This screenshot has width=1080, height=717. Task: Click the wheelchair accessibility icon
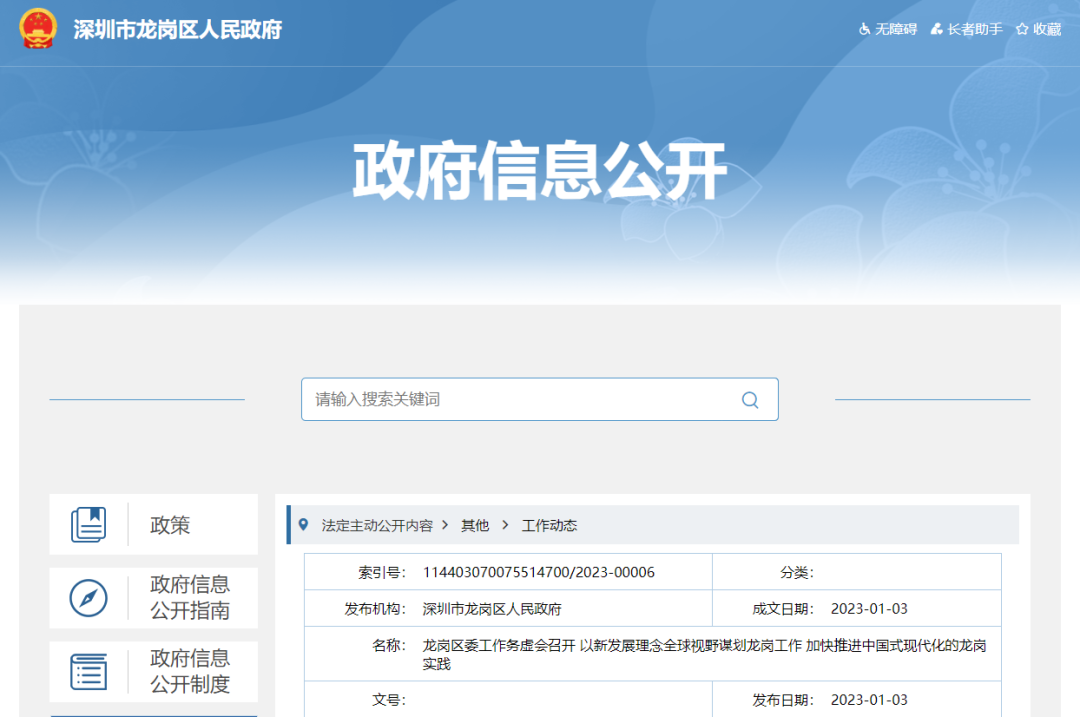coord(864,29)
